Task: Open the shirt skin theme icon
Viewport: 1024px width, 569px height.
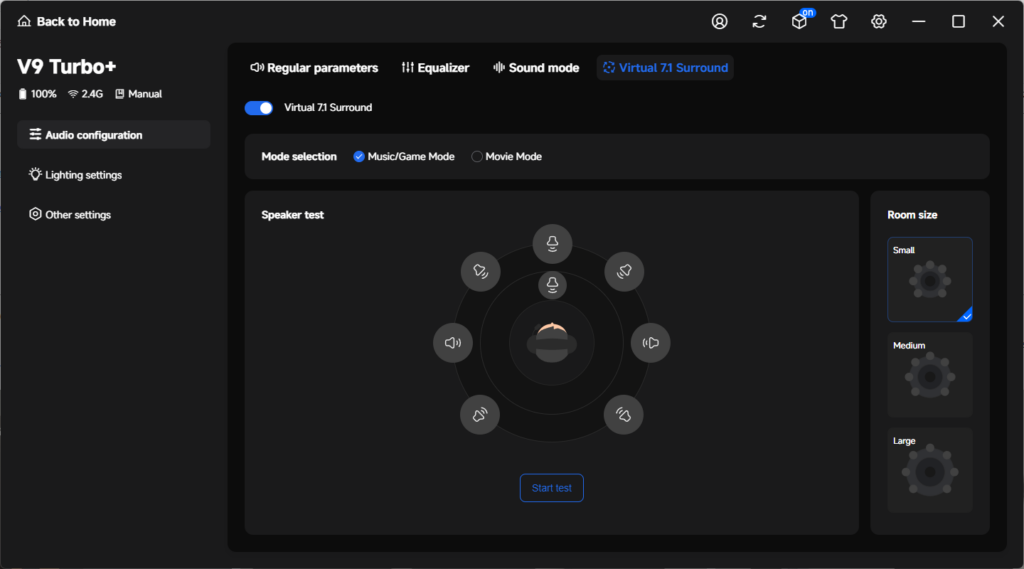Action: click(839, 22)
